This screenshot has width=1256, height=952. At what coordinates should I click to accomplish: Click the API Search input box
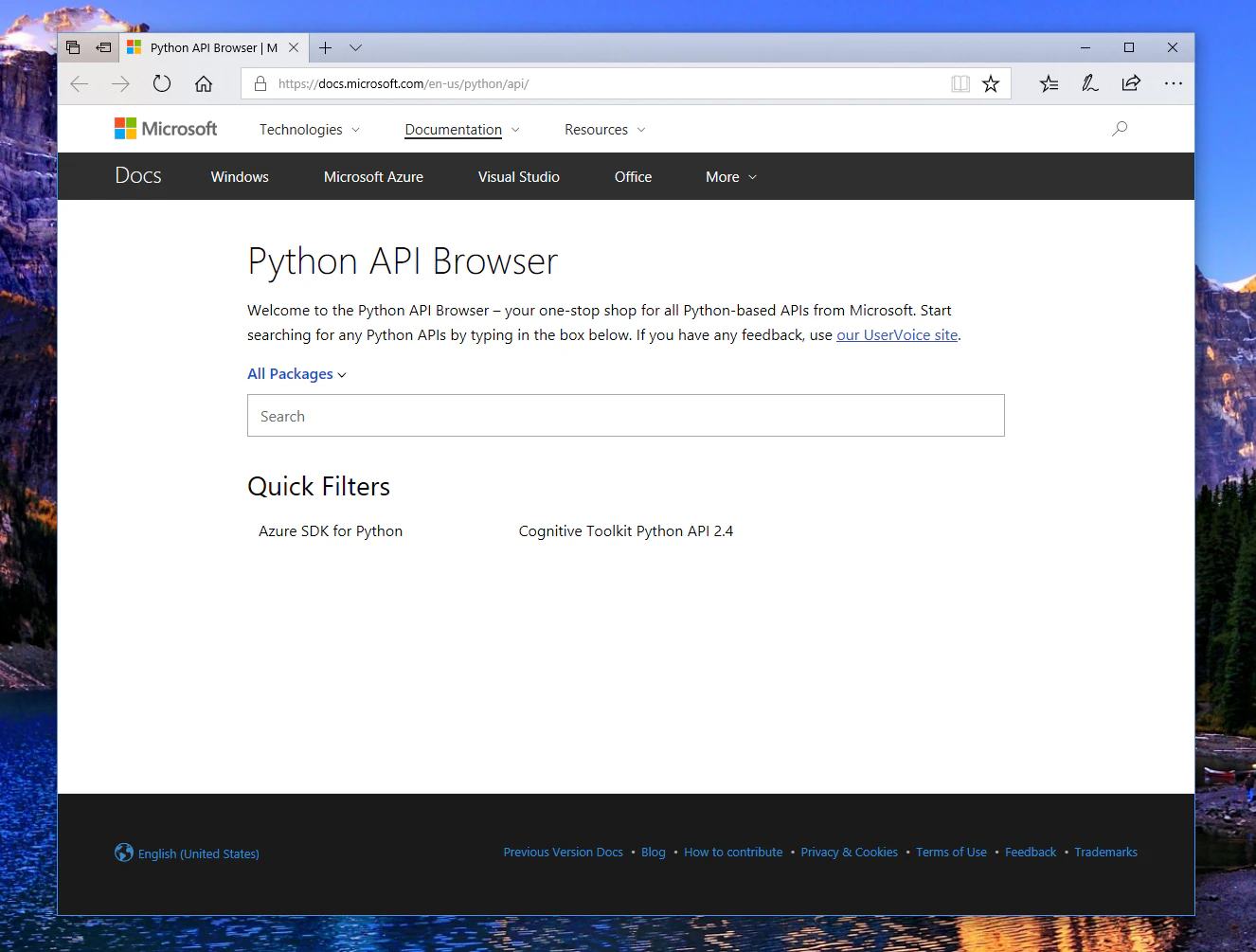(x=626, y=416)
